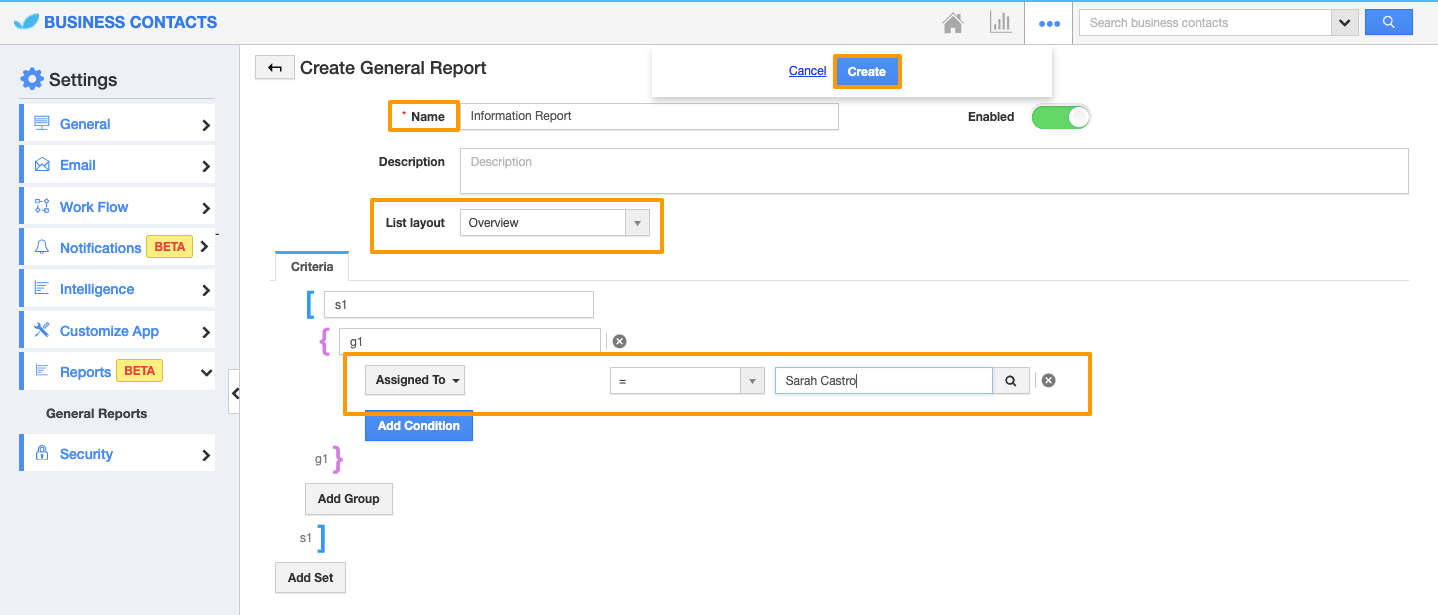Open the bar chart reports icon
1438x615 pixels.
tap(1000, 23)
